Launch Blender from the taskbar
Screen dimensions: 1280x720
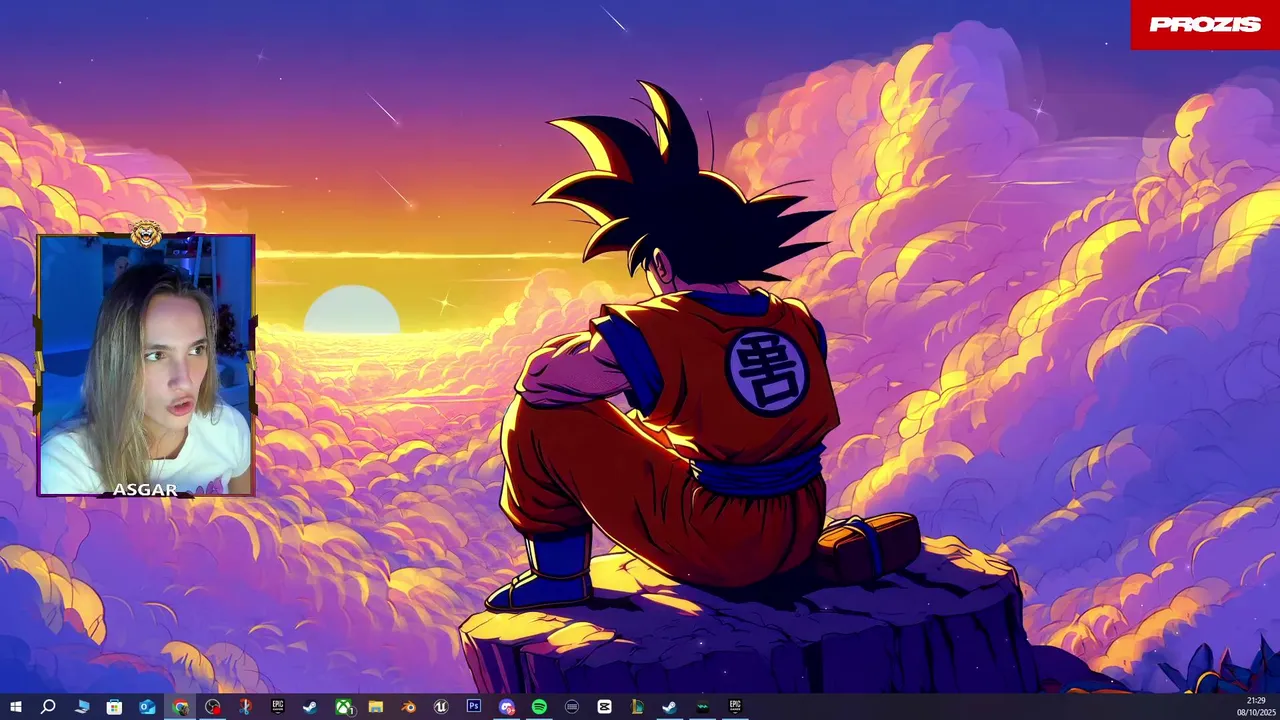coord(408,707)
